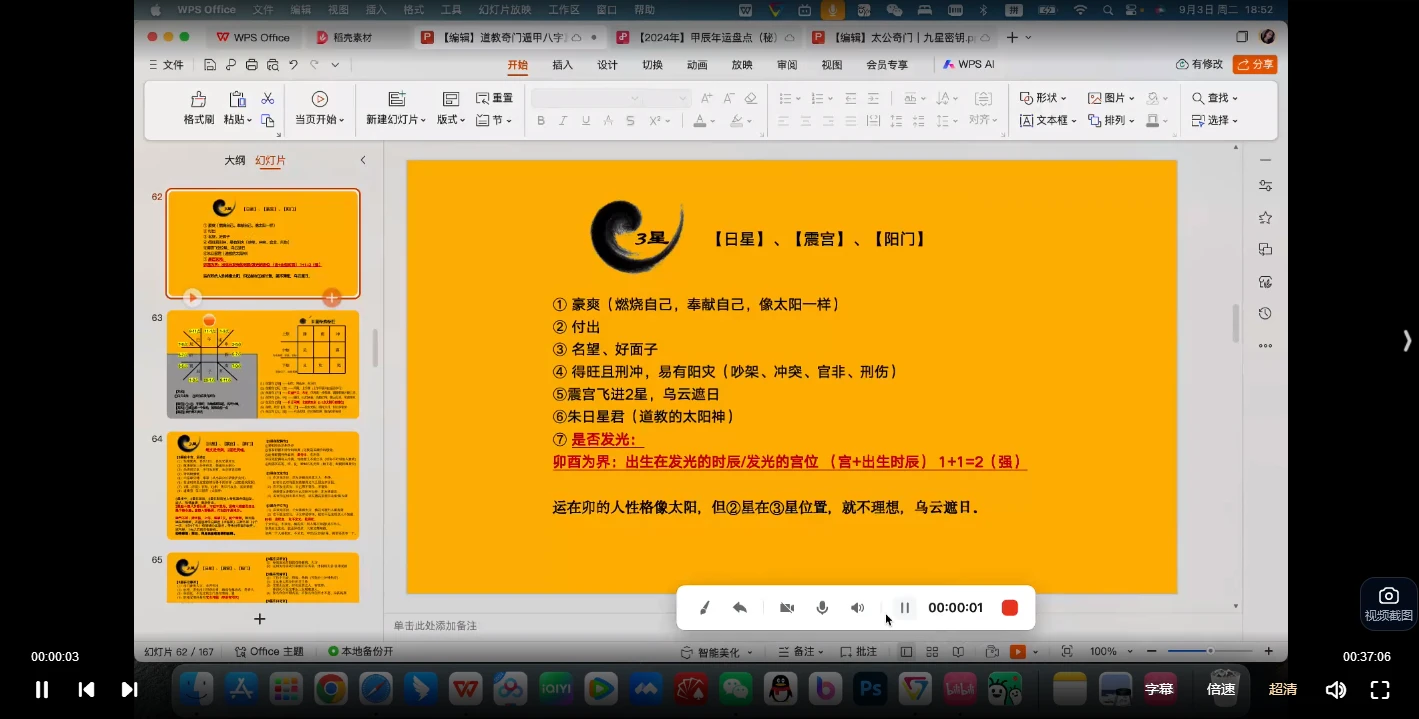Click the normal view icon in status bar

(x=906, y=652)
